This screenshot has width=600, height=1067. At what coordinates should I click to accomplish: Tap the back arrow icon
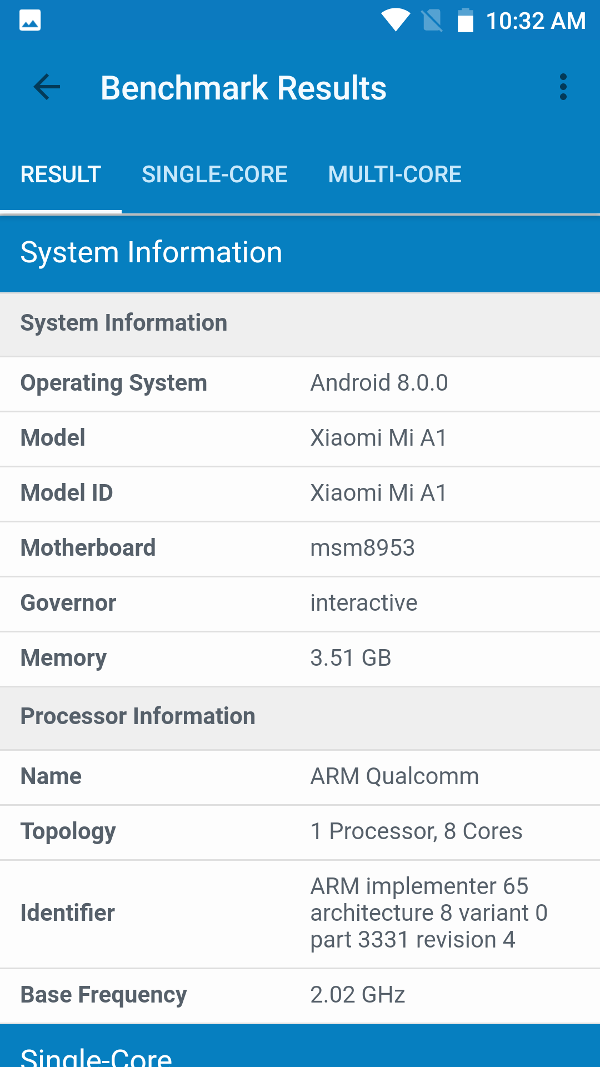click(x=47, y=88)
